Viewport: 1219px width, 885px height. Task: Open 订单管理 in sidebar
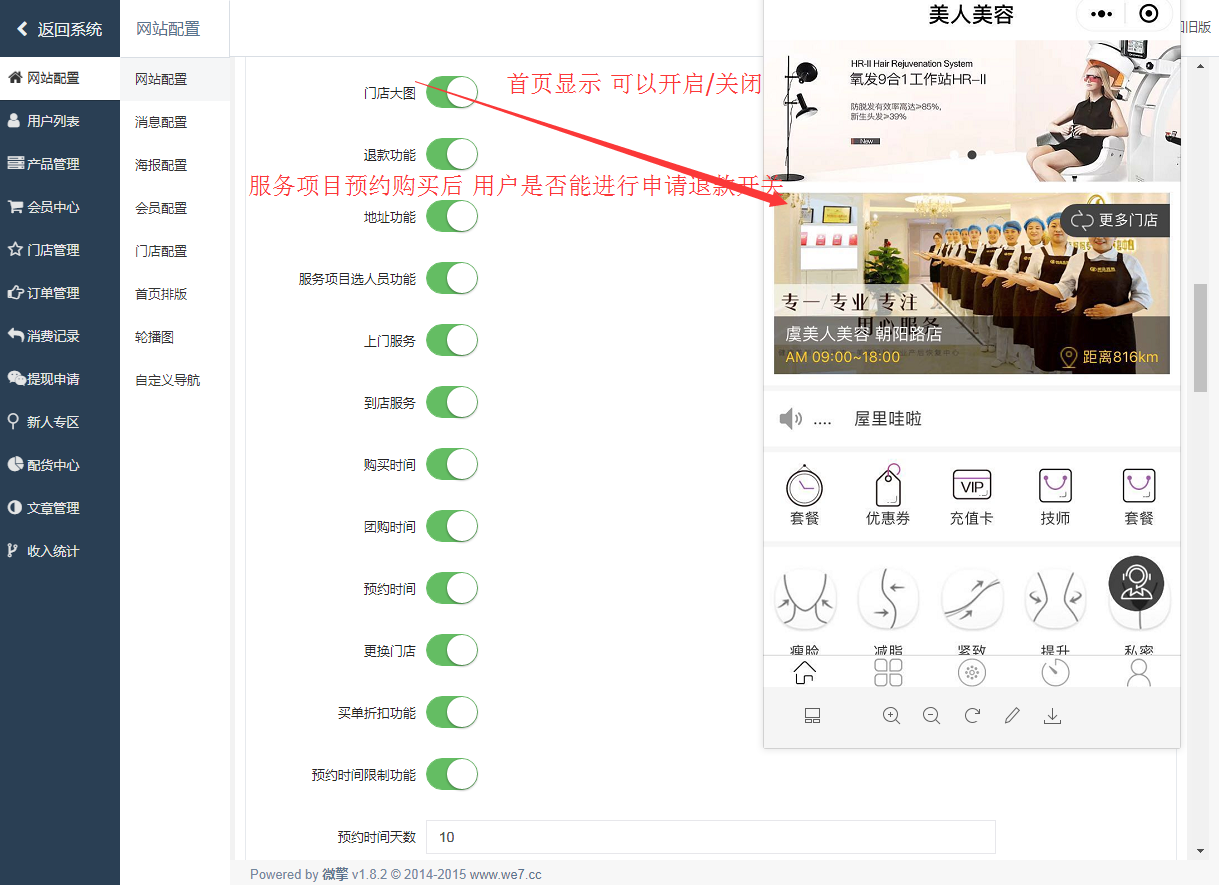tap(60, 293)
